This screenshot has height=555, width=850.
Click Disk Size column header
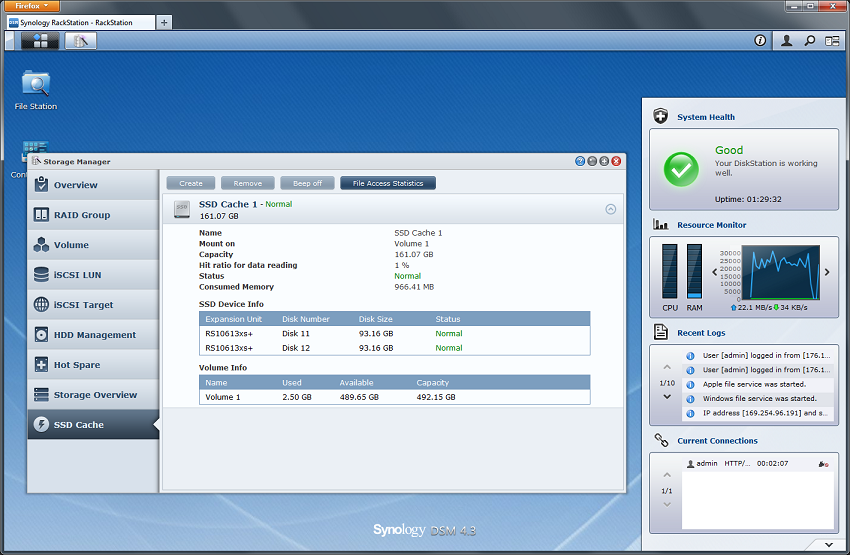376,319
